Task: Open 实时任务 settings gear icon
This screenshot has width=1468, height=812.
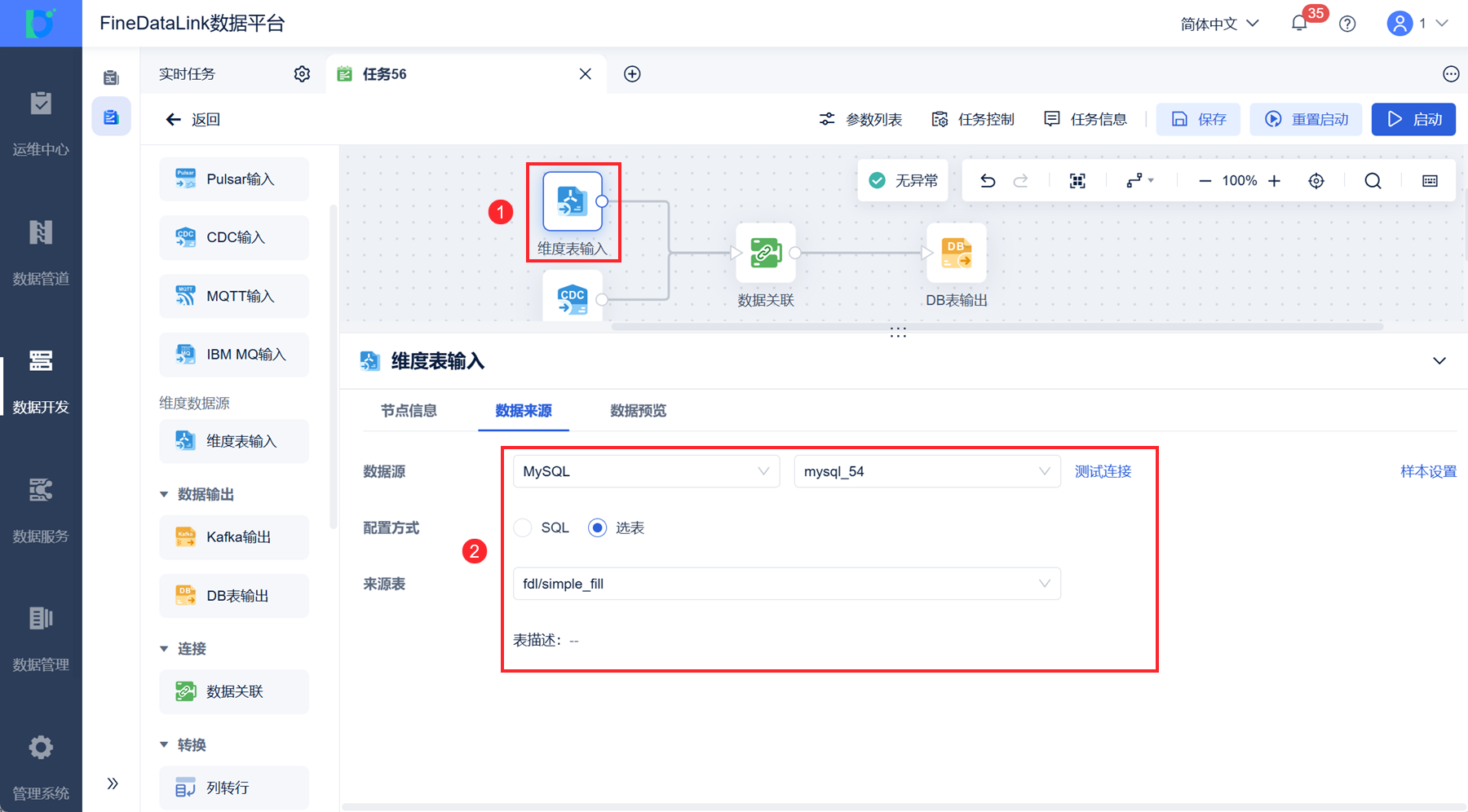Action: (x=302, y=74)
